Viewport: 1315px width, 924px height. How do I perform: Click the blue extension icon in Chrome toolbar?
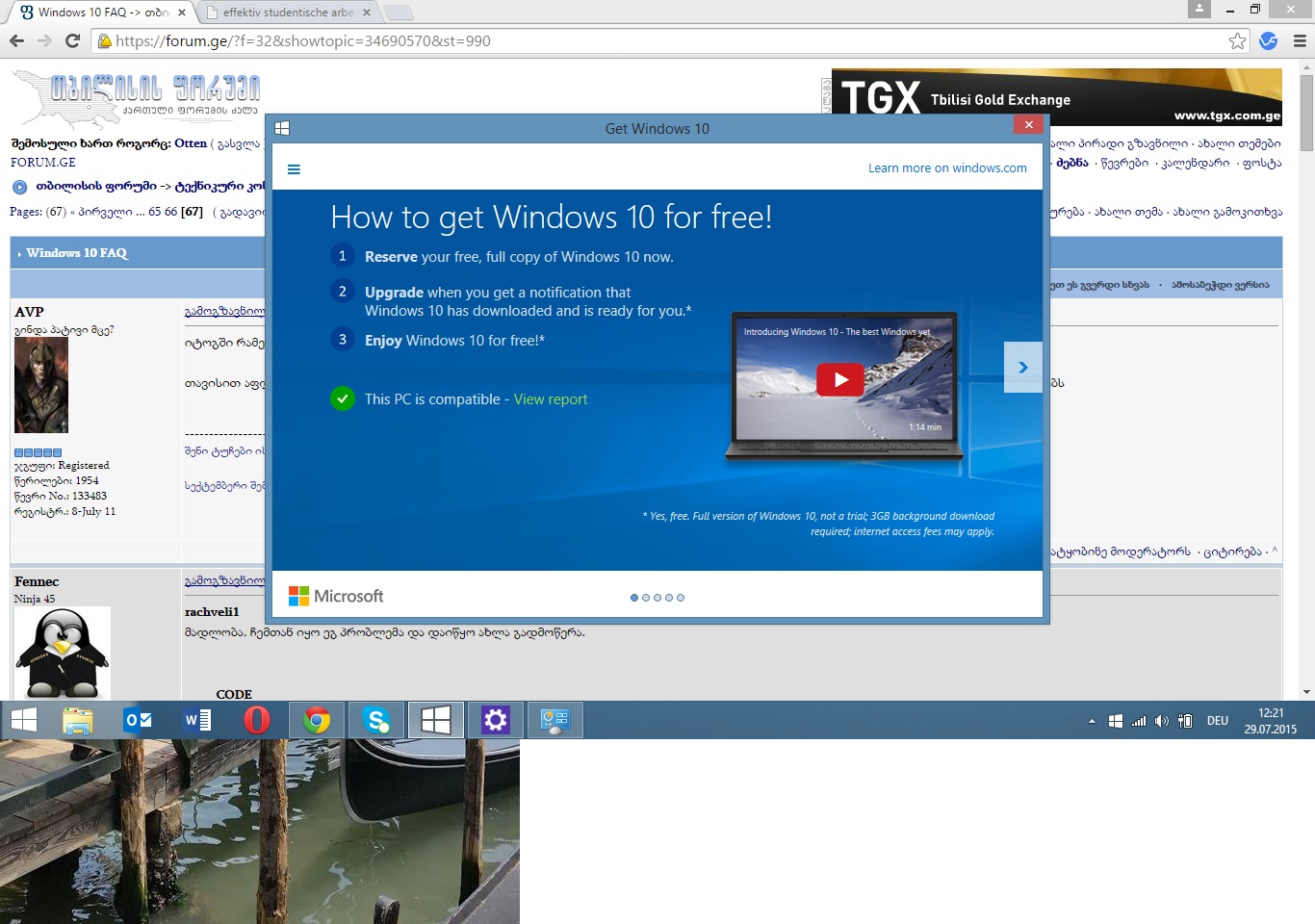click(x=1269, y=40)
